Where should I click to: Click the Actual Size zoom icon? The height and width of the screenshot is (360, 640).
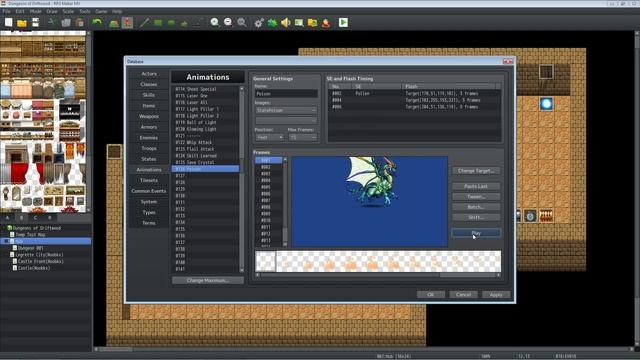click(242, 22)
